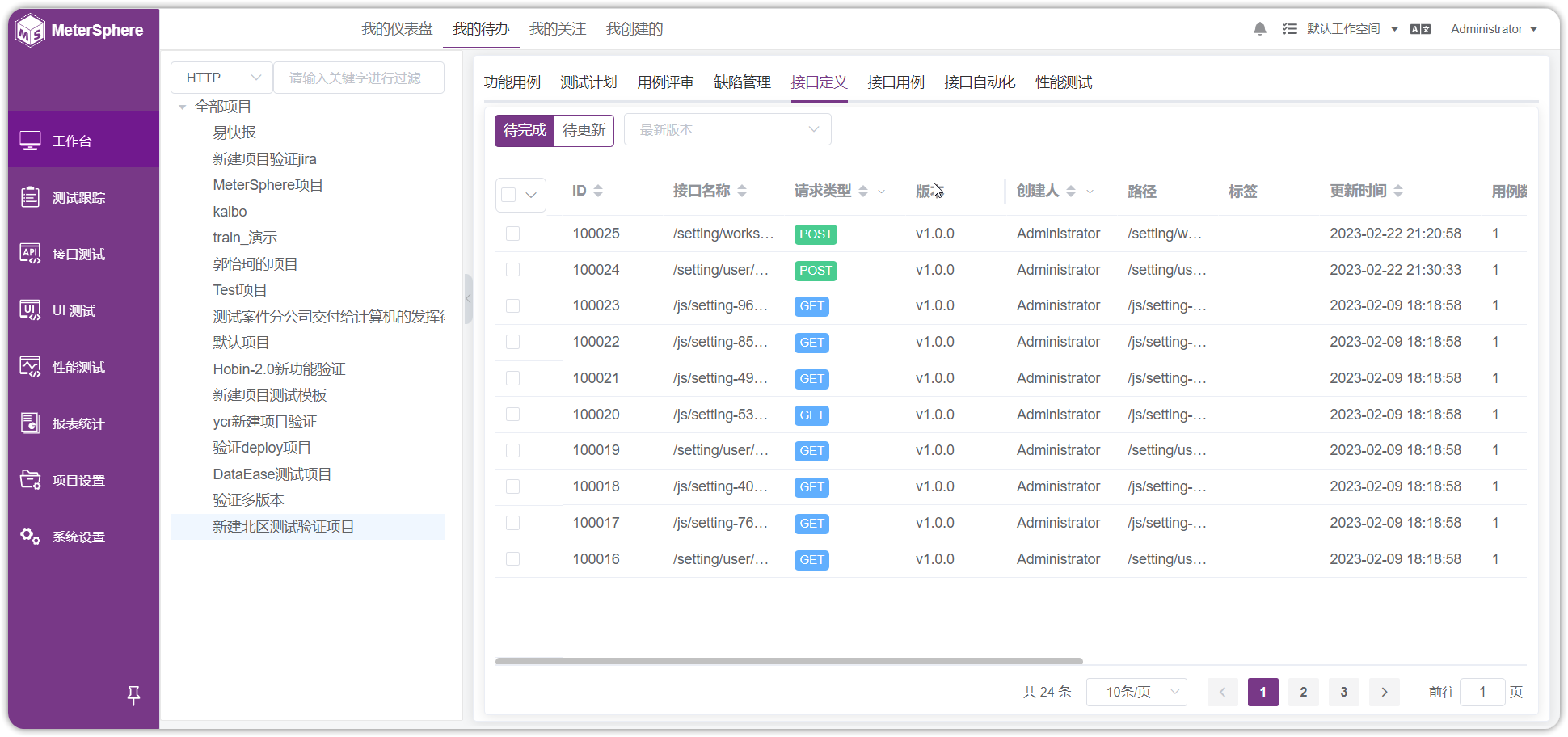Viewport: 1568px width, 737px height.
Task: Select row 100023 checkbox
Action: click(x=512, y=305)
